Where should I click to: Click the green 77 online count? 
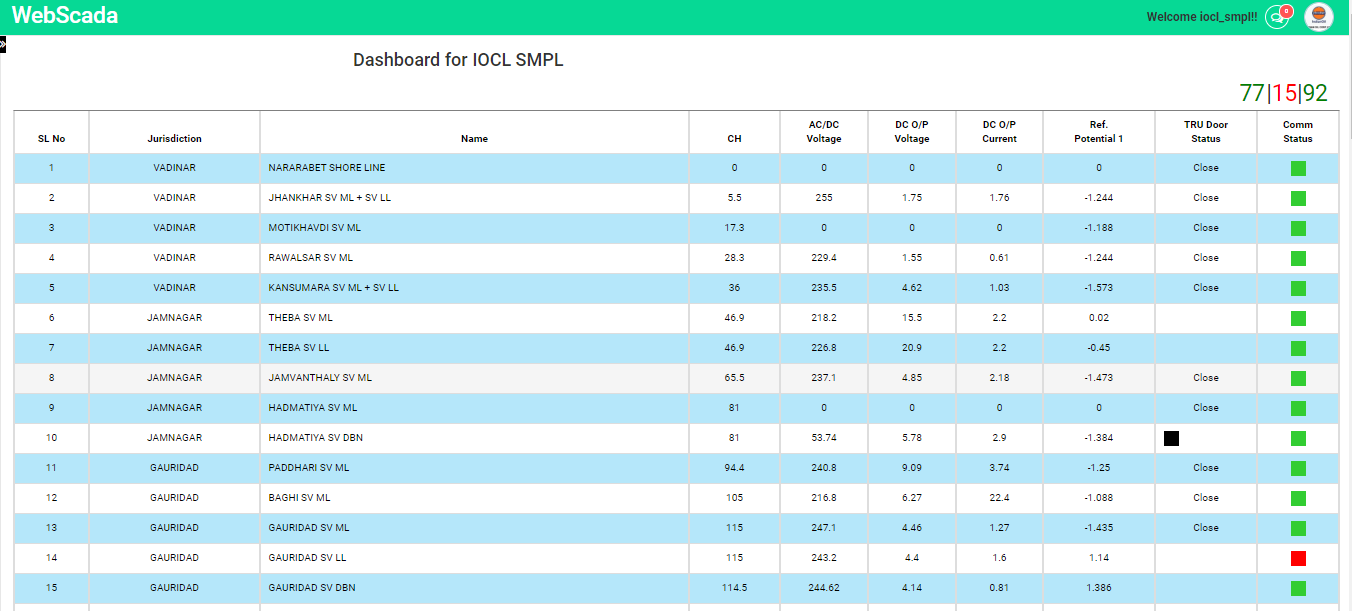[x=1252, y=93]
